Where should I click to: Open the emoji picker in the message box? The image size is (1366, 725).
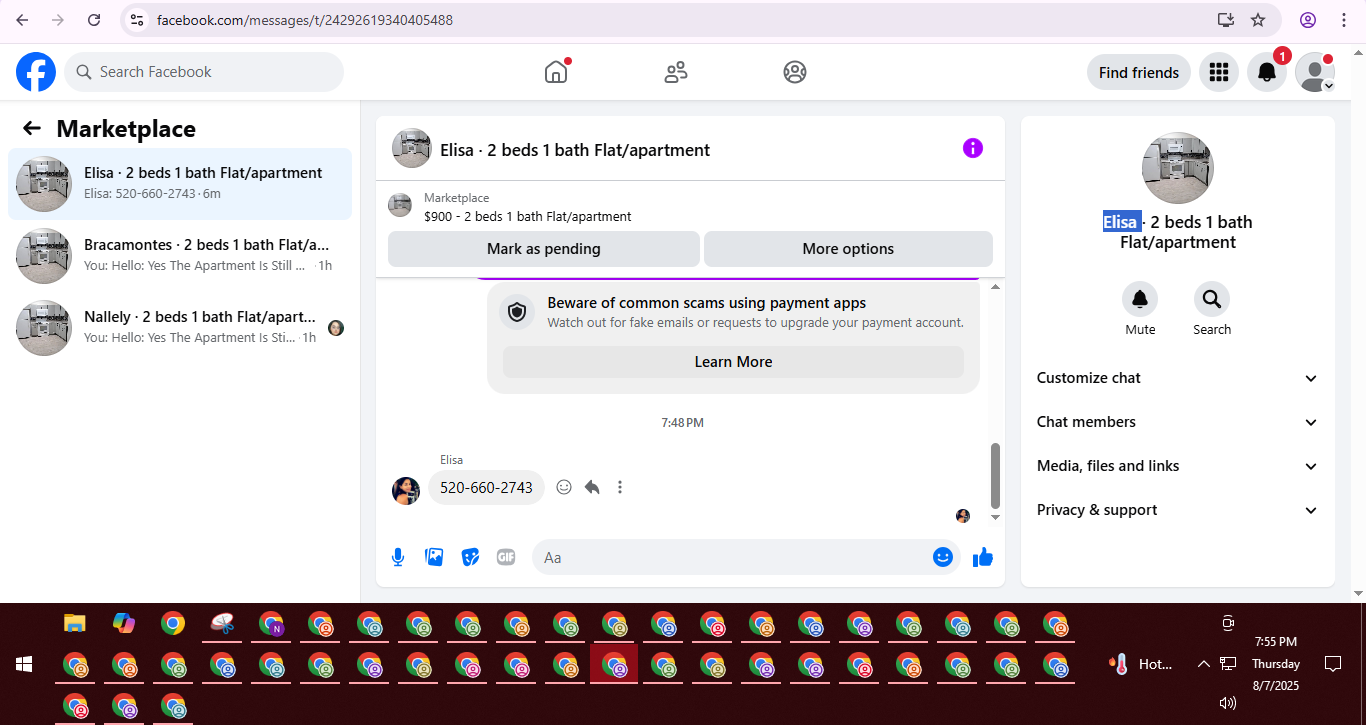943,557
